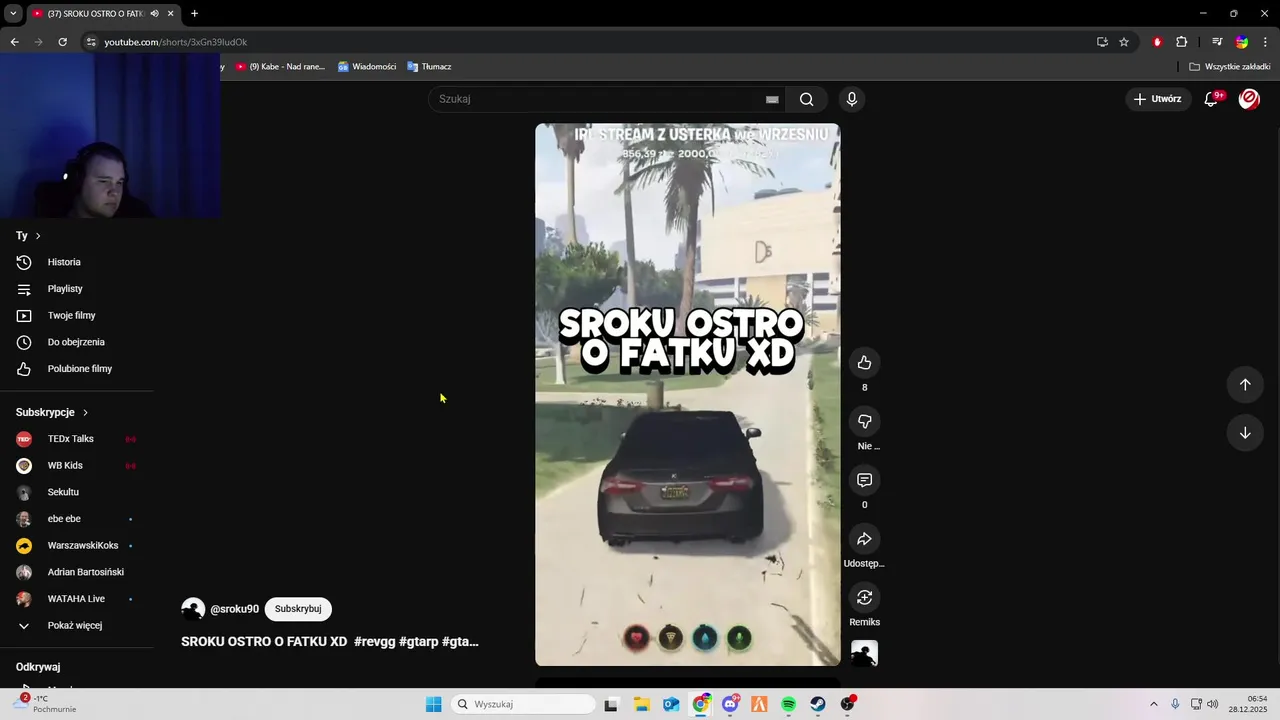
Task: Open the sound thumbnail below Remiks
Action: pyautogui.click(x=864, y=653)
